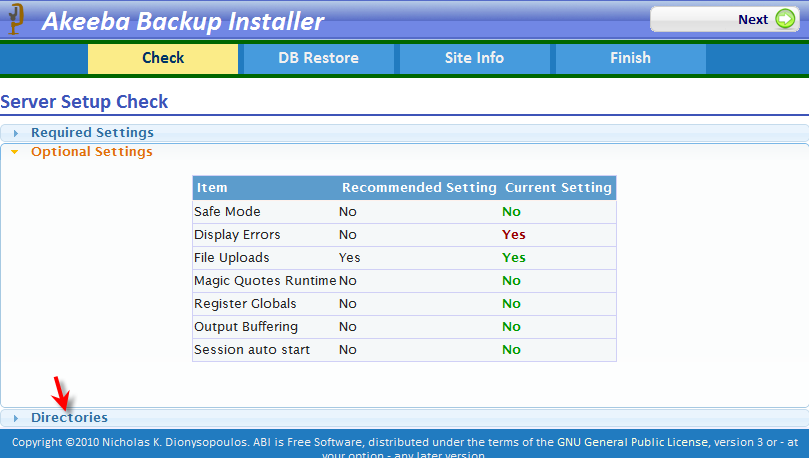This screenshot has height=458, width=809.
Task: Click the Server Setup Check heading
Action: click(84, 102)
